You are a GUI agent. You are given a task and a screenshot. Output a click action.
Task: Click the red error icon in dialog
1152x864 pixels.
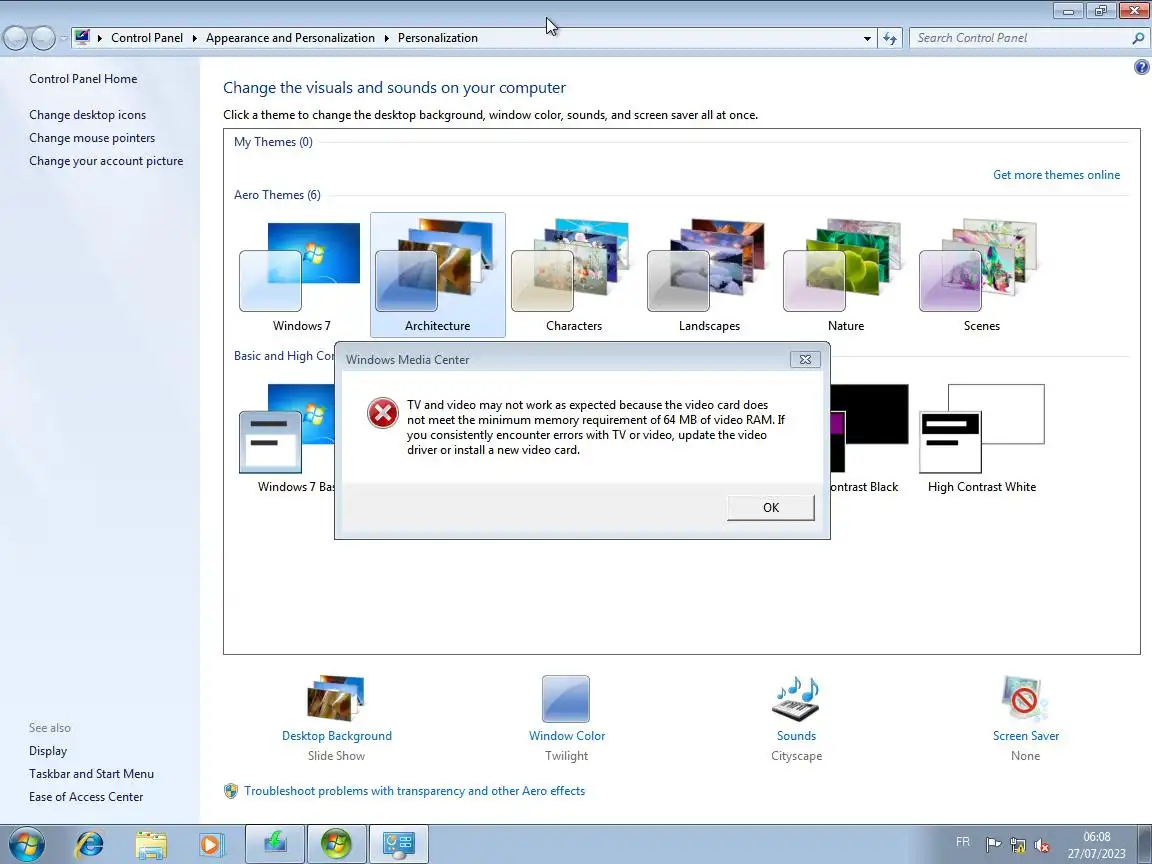coord(383,413)
